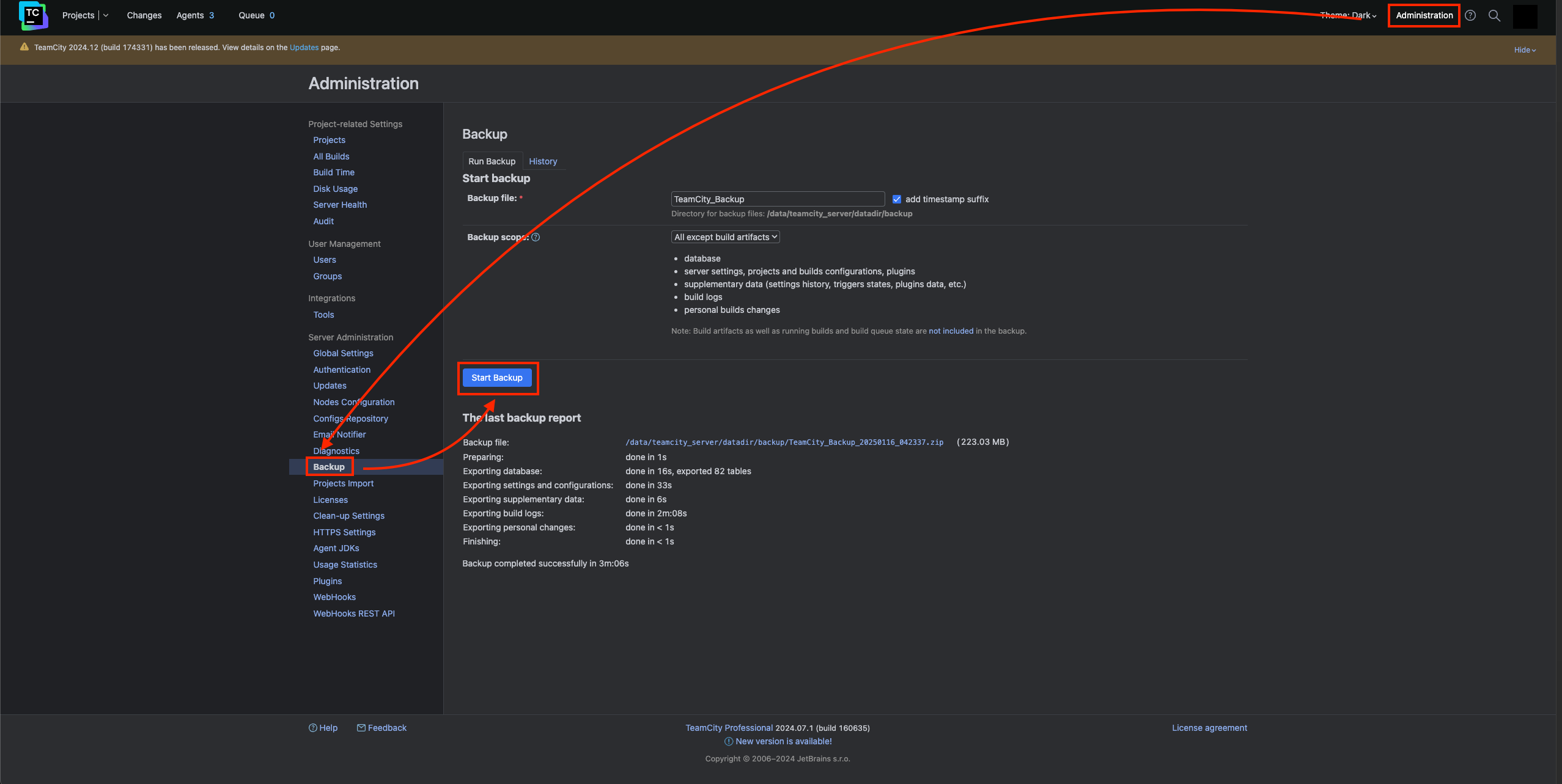Image resolution: width=1562 pixels, height=784 pixels.
Task: Toggle the add timestamp suffix checkbox
Action: (x=896, y=200)
